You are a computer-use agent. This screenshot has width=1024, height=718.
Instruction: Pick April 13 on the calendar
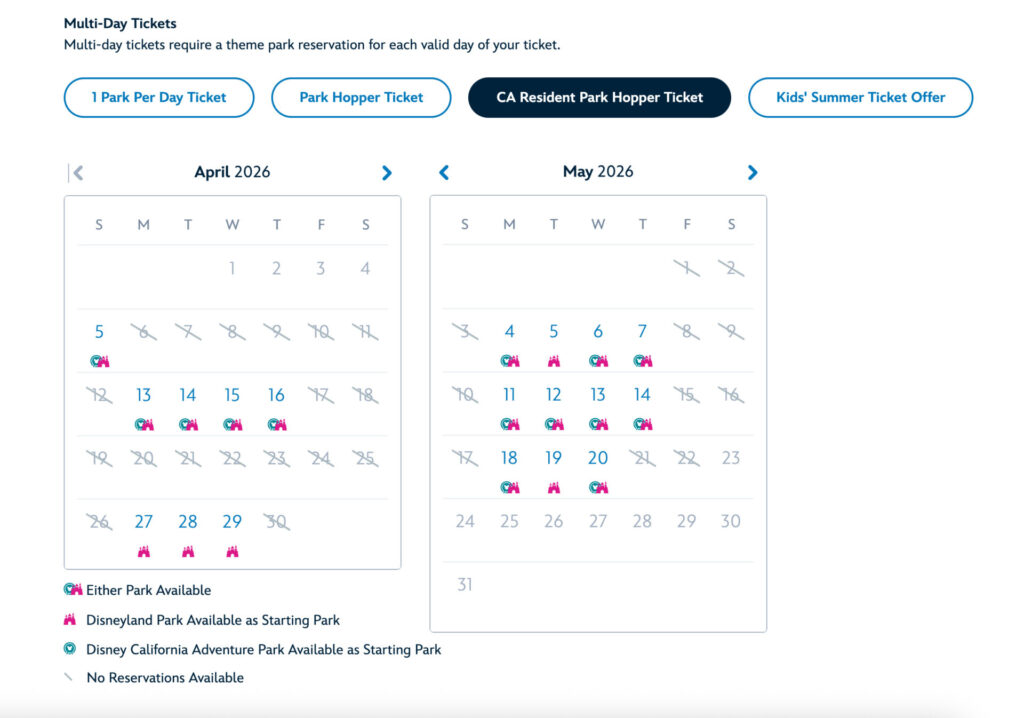pyautogui.click(x=144, y=395)
